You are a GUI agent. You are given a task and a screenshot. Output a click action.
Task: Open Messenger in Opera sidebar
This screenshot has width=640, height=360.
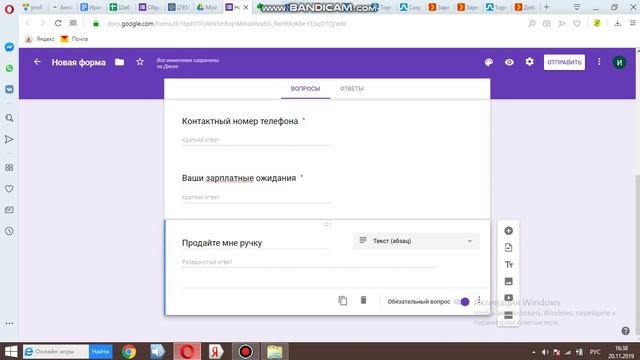tap(9, 47)
